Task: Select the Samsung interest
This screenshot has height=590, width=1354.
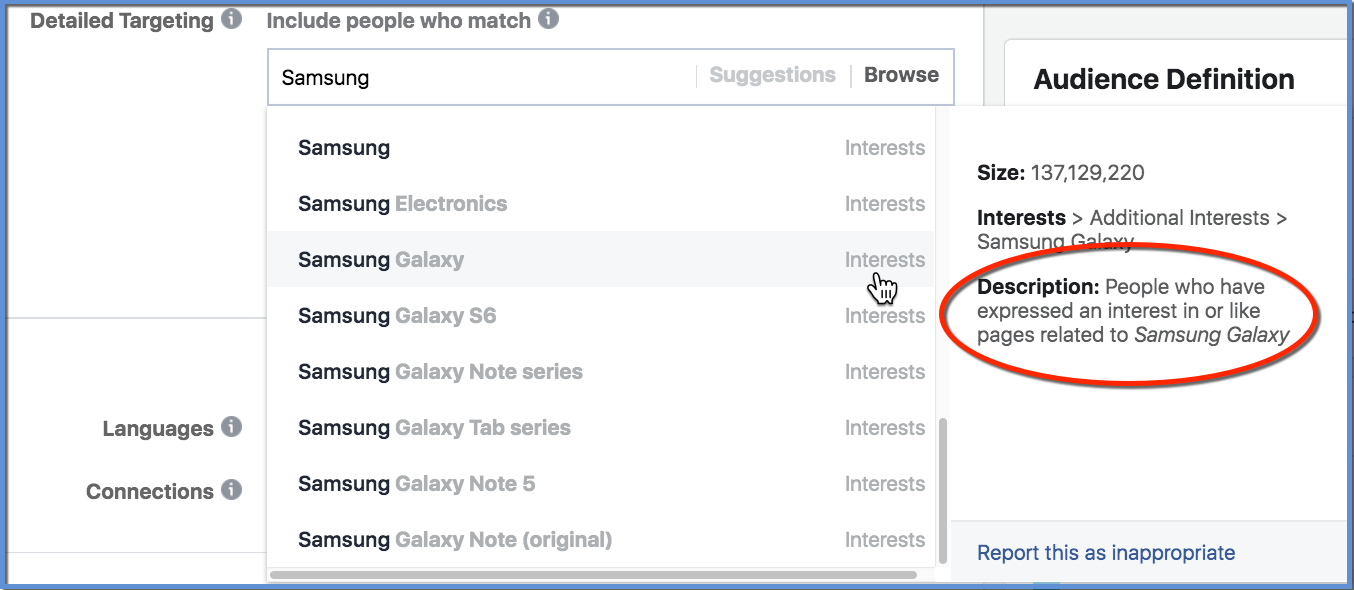Action: [601, 148]
